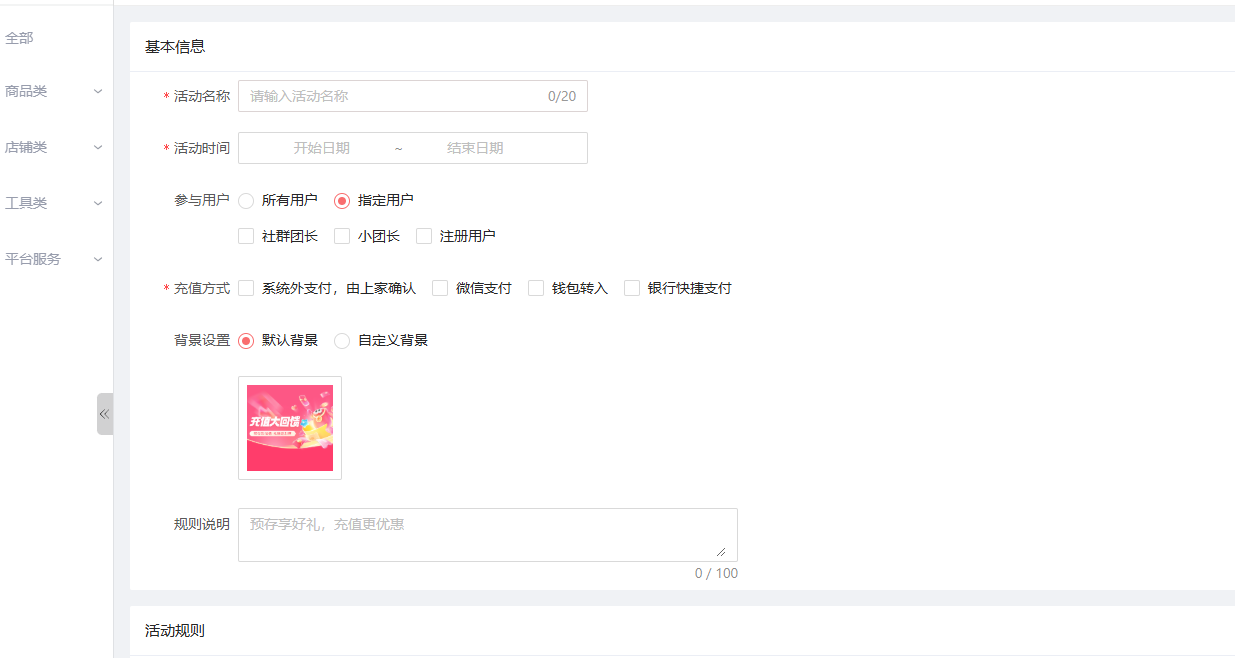Select 指定用户 radio option

pos(342,201)
